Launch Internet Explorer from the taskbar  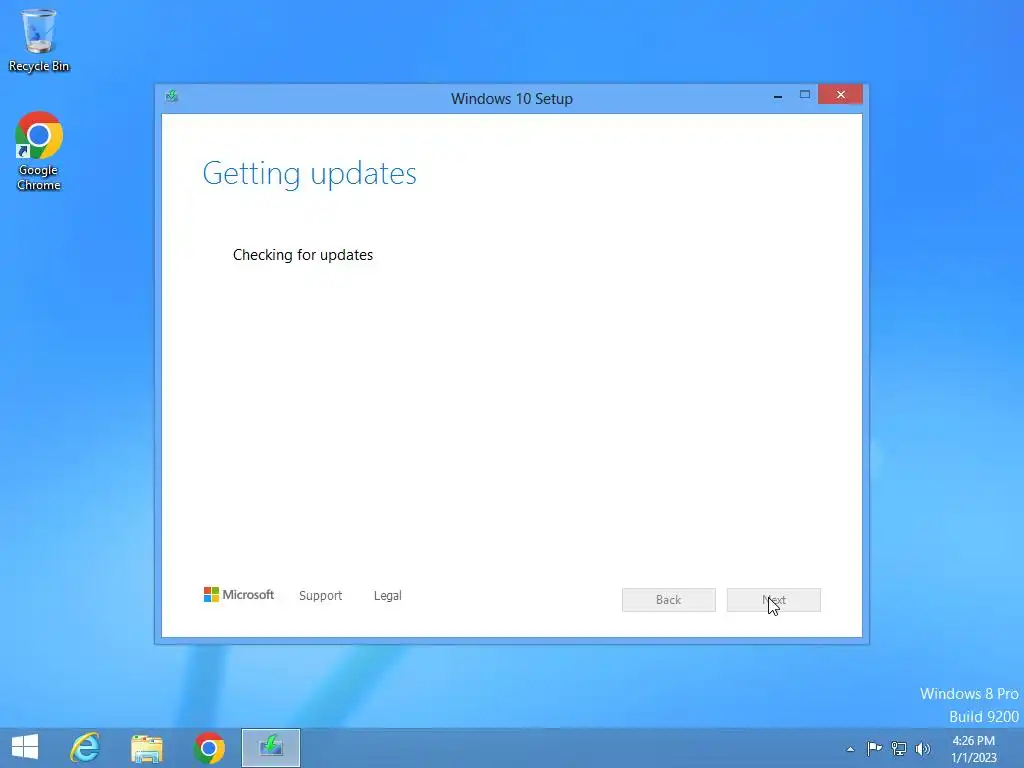[x=85, y=748]
